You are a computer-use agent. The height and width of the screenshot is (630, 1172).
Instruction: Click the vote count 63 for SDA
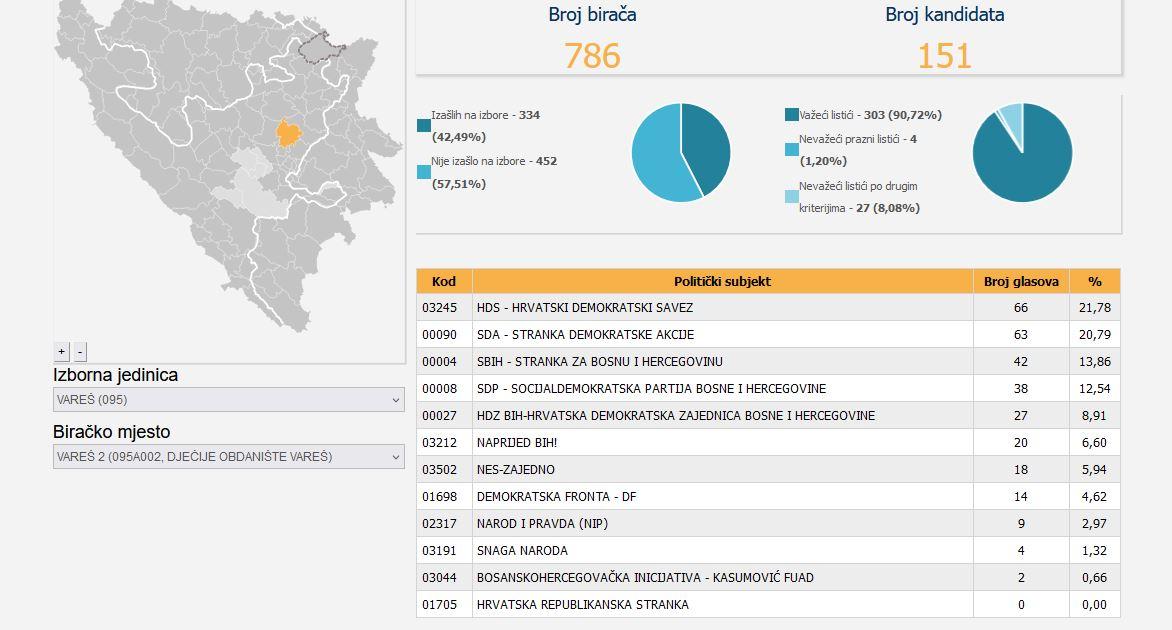1021,335
